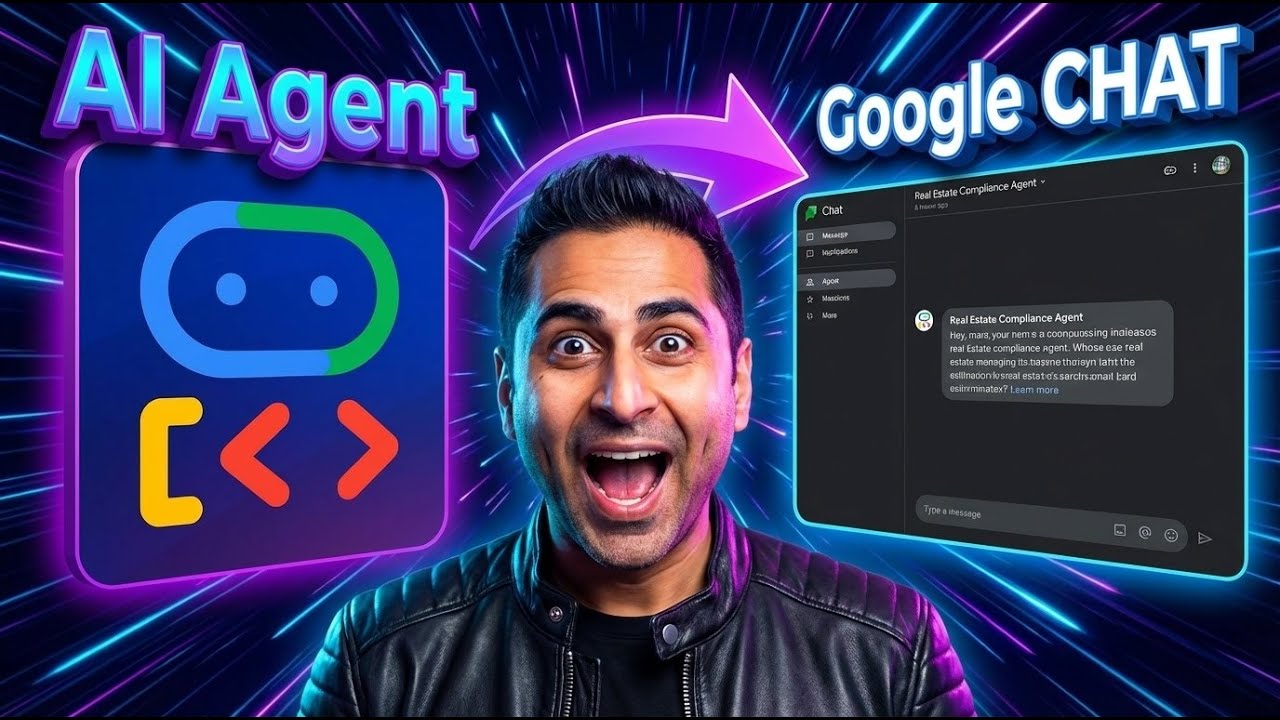Click the Agent person icon in sidebar
The height and width of the screenshot is (720, 1280).
coord(809,281)
